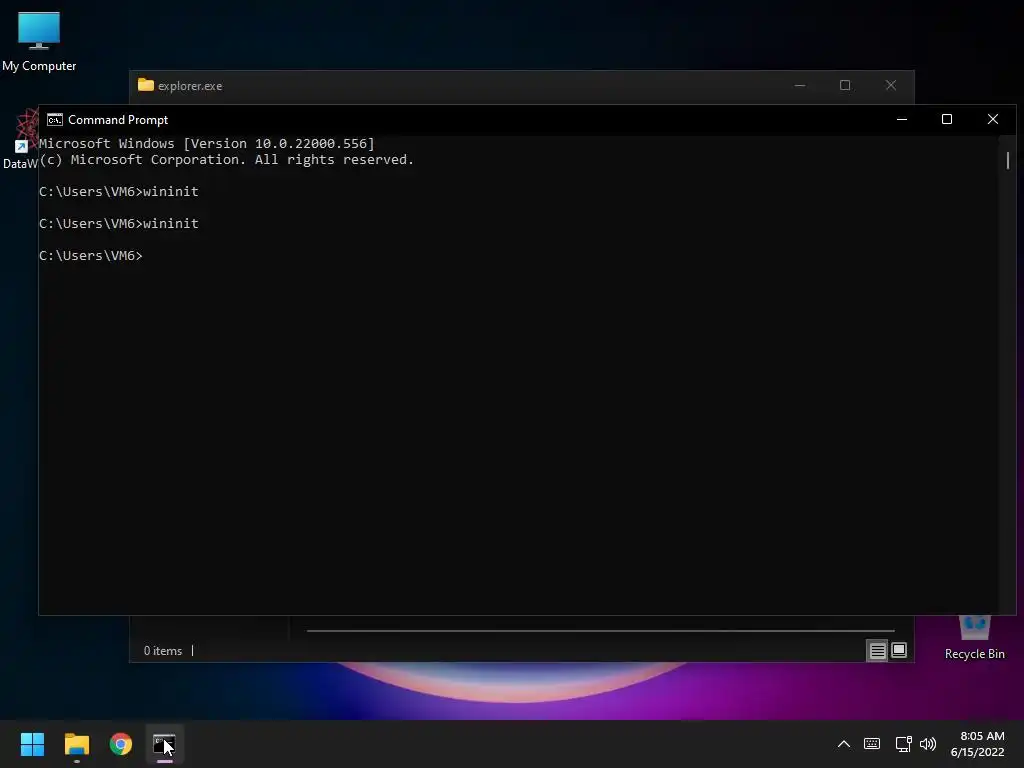Image resolution: width=1024 pixels, height=768 pixels.
Task: Open the network status tray icon
Action: [903, 744]
